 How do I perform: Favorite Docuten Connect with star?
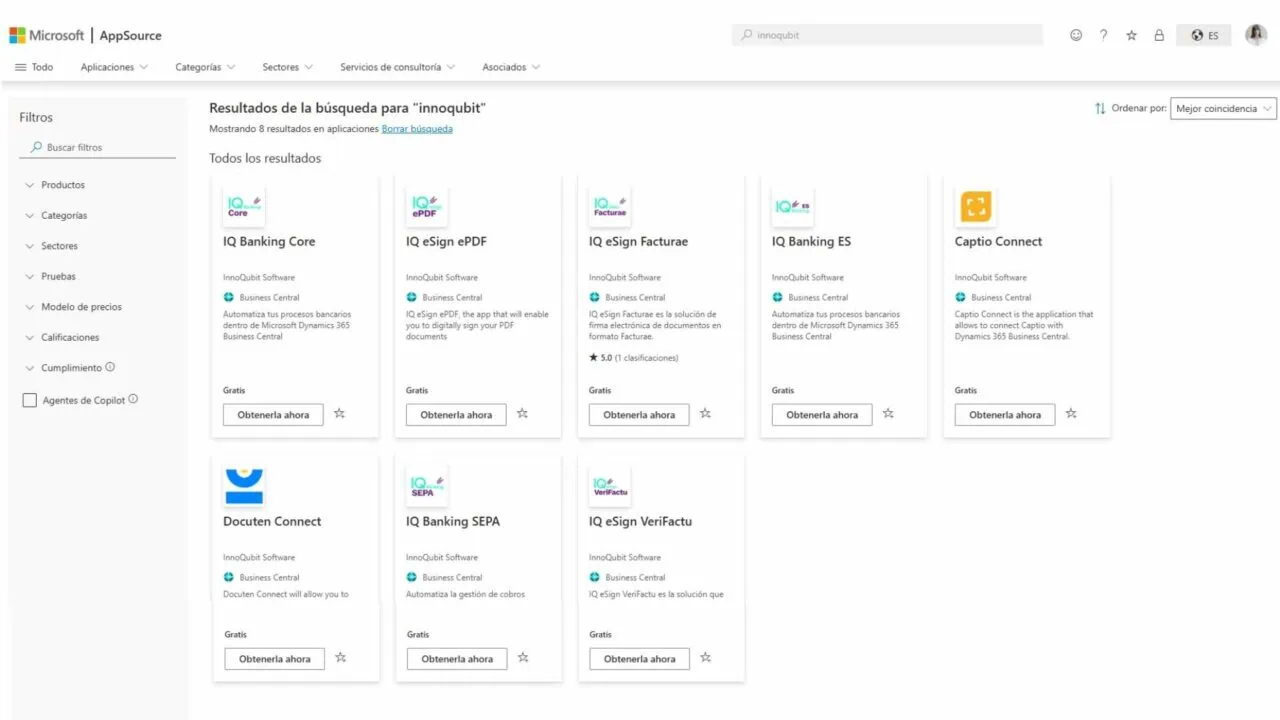[341, 657]
